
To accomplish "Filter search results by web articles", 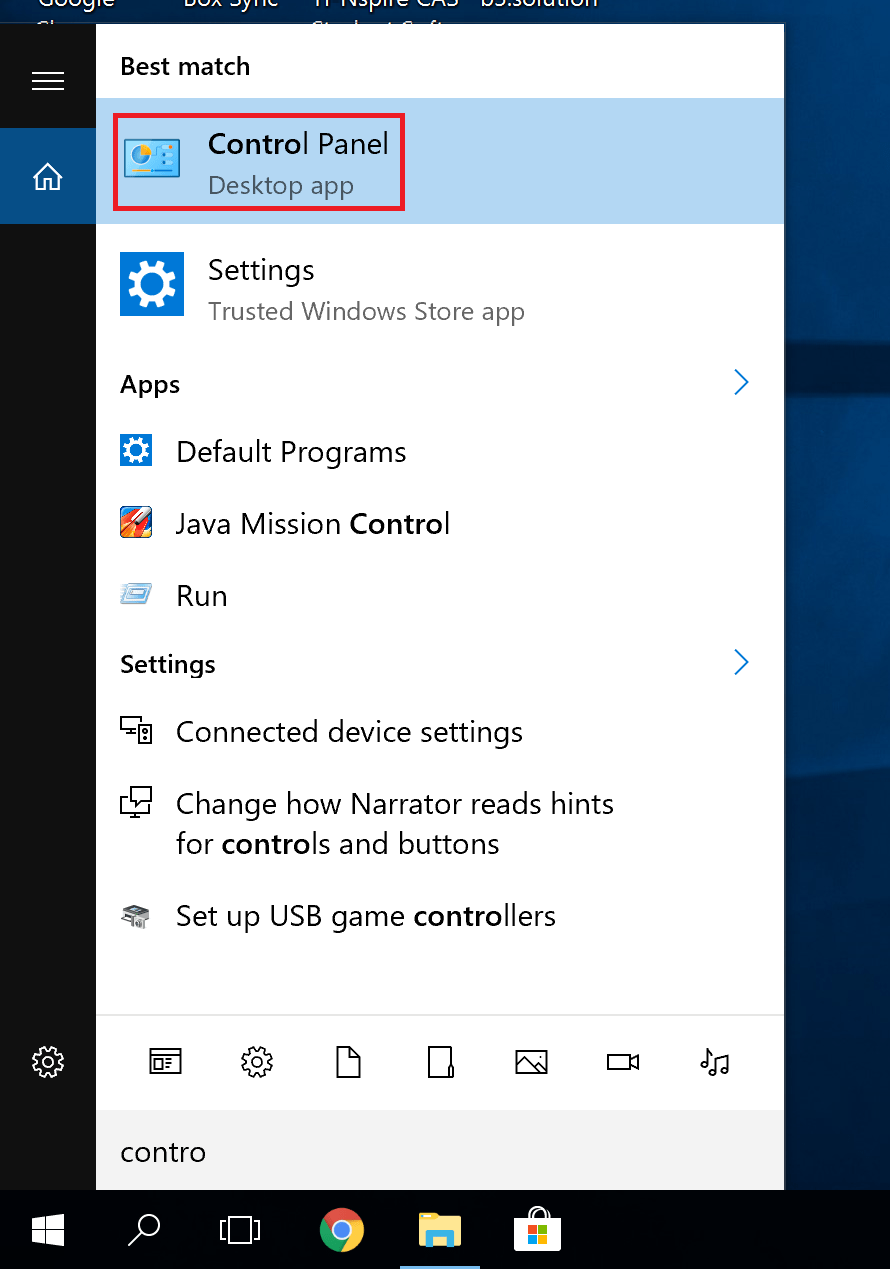I will click(x=165, y=1062).
